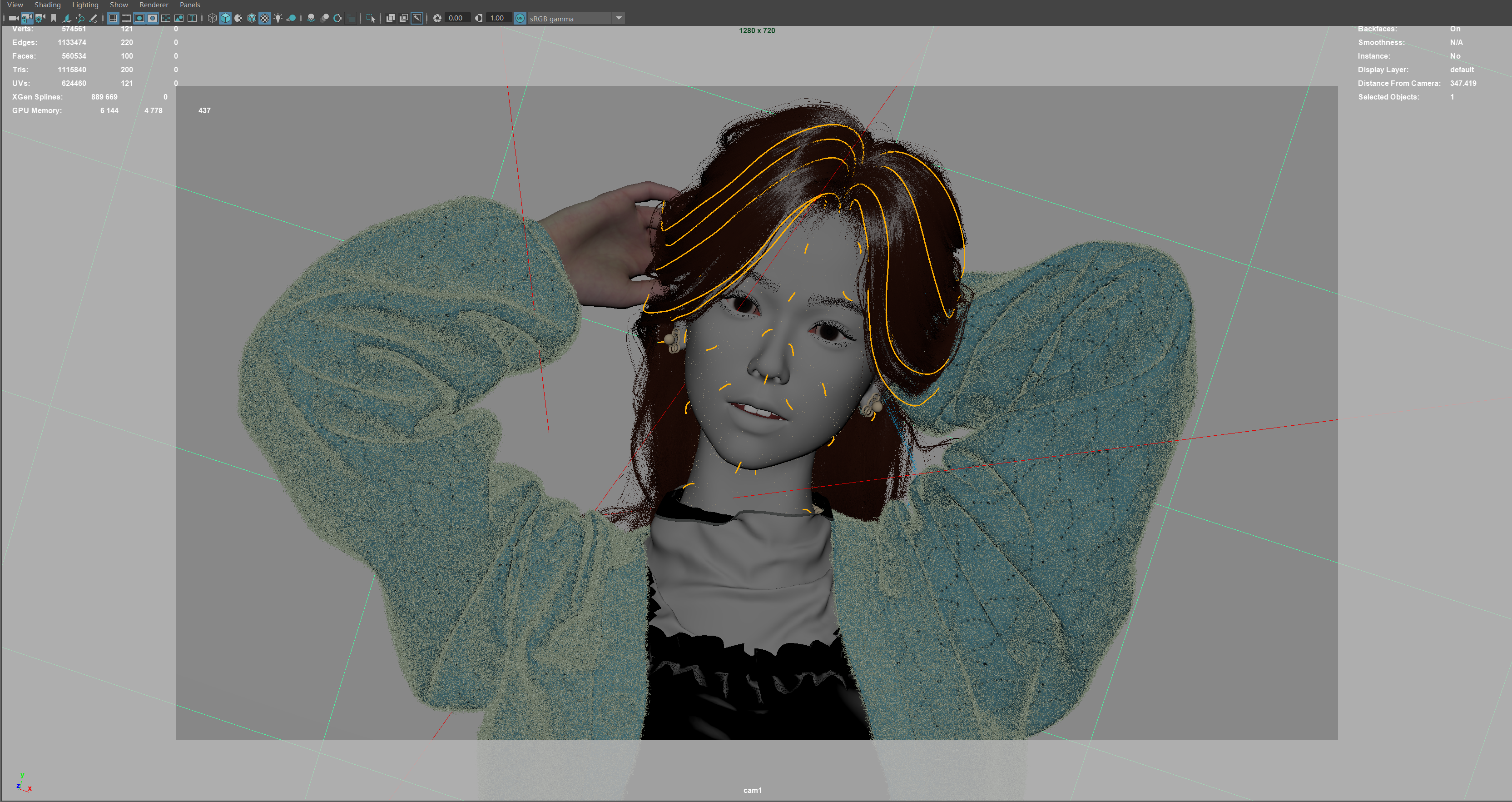Click the Faces count 560534
The height and width of the screenshot is (802, 1512).
pos(74,56)
